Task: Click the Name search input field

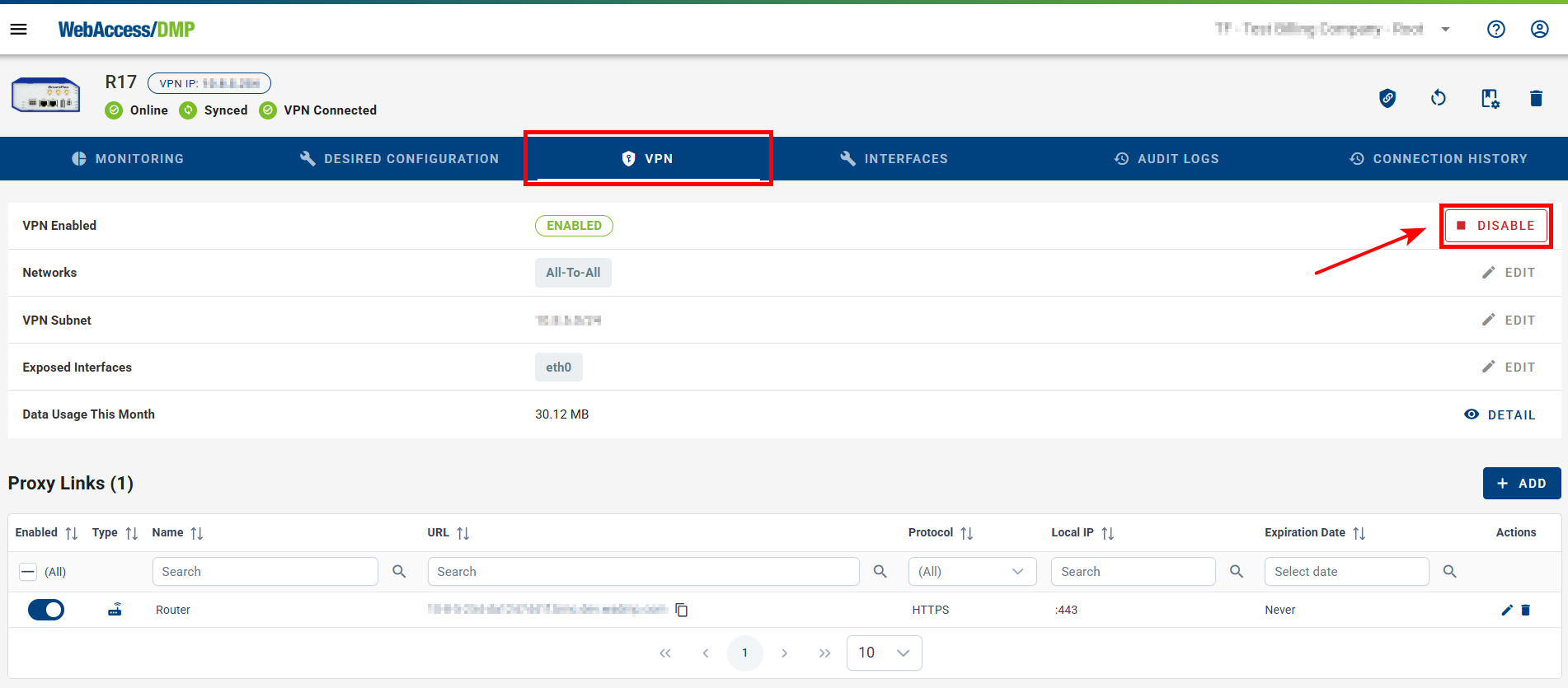Action: pyautogui.click(x=265, y=572)
